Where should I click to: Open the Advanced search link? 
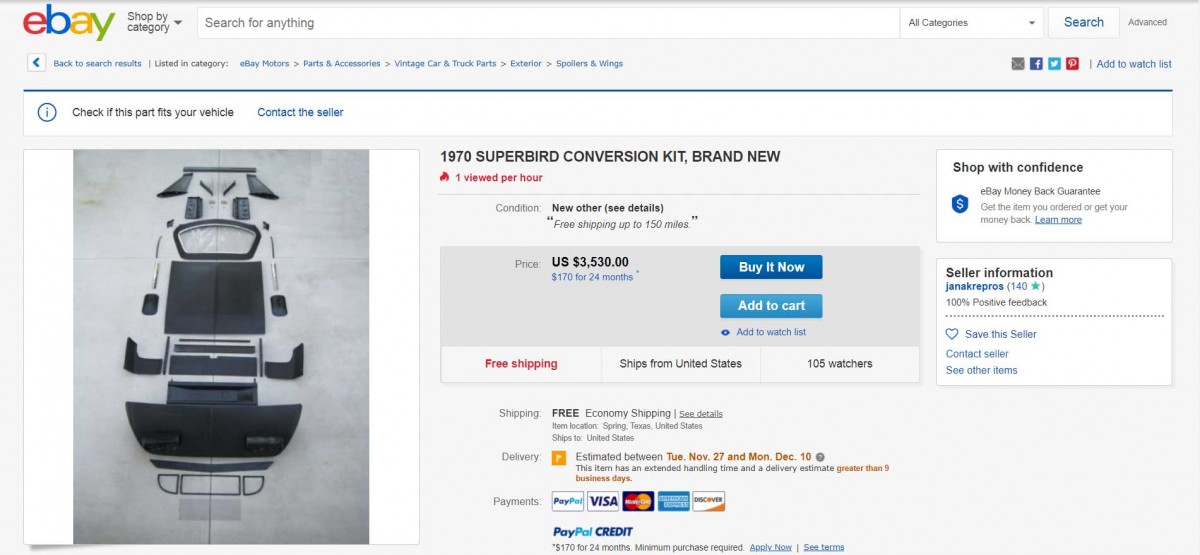[x=1147, y=23]
